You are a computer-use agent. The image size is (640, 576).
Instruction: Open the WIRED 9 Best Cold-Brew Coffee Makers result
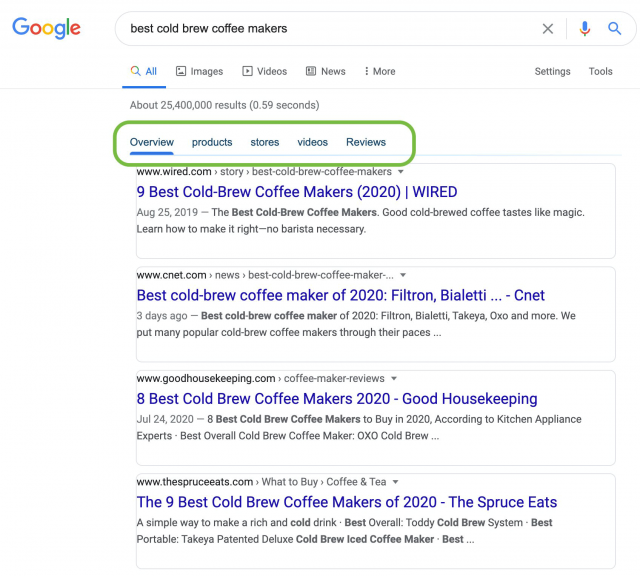[x=297, y=192]
